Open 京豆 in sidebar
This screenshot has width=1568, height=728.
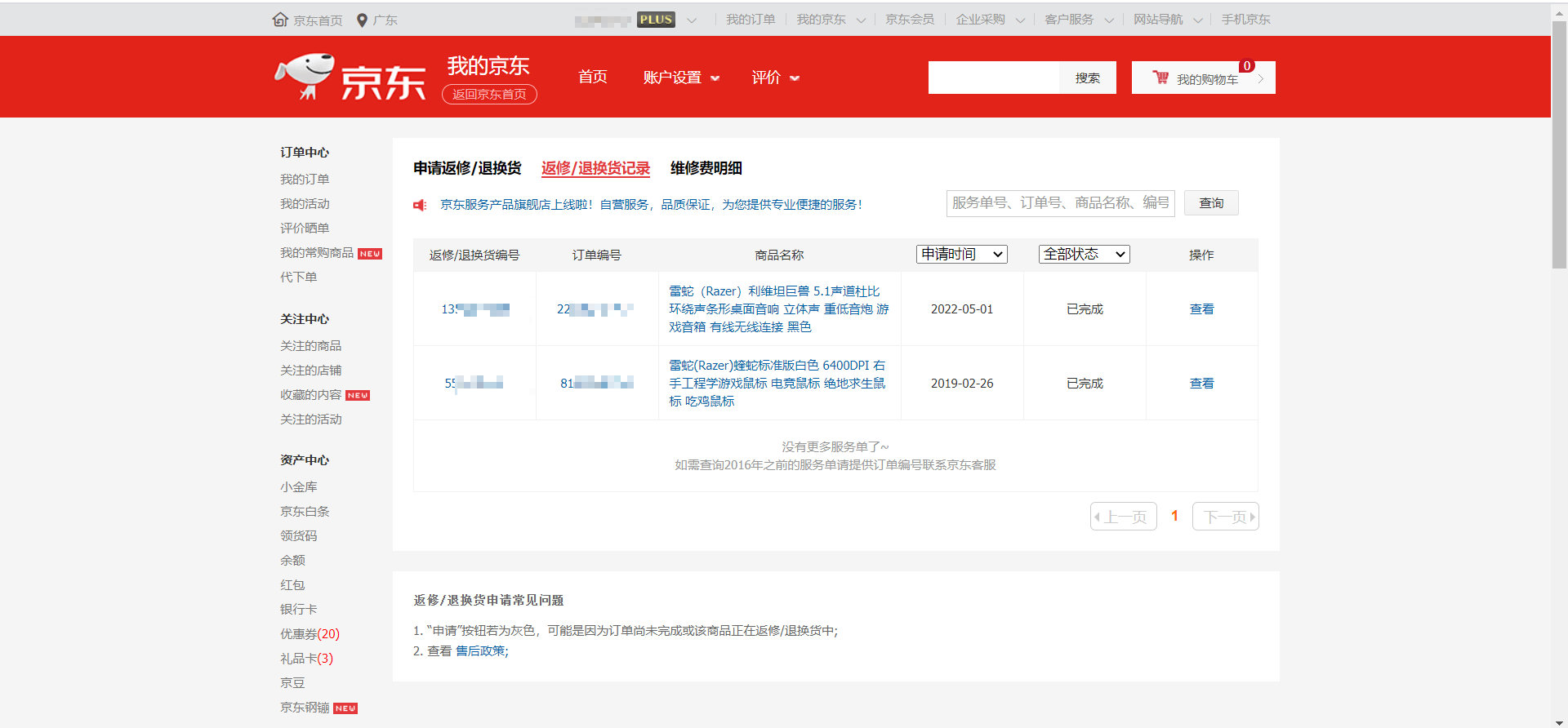[x=292, y=683]
